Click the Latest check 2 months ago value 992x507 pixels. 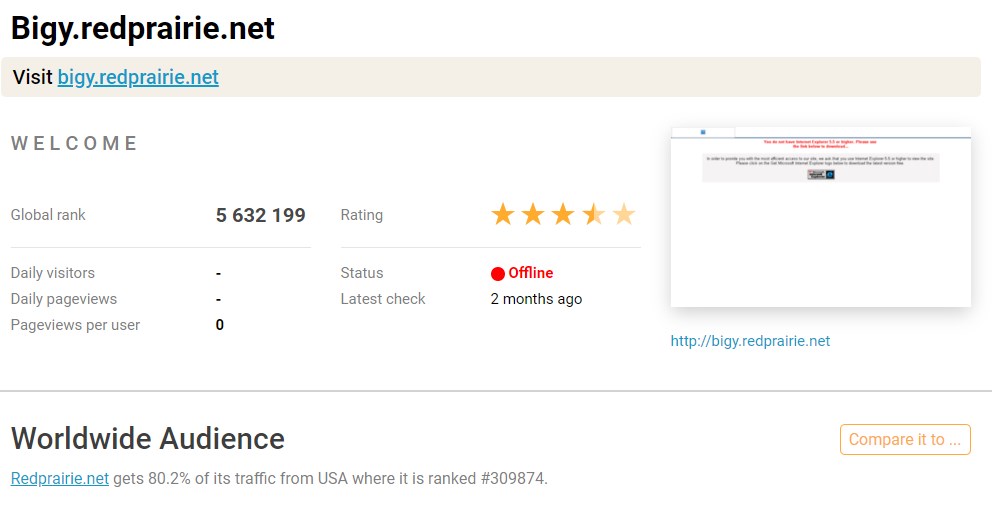point(536,299)
